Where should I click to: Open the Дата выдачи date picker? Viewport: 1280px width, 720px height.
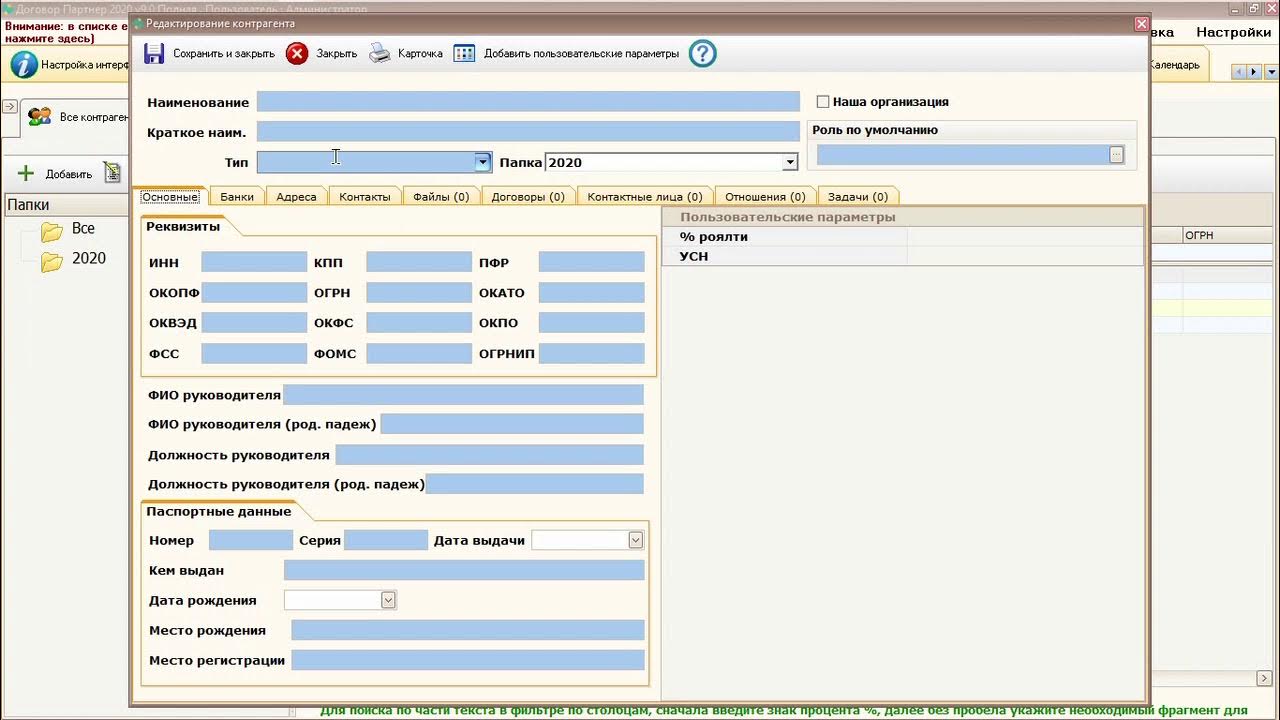[635, 540]
